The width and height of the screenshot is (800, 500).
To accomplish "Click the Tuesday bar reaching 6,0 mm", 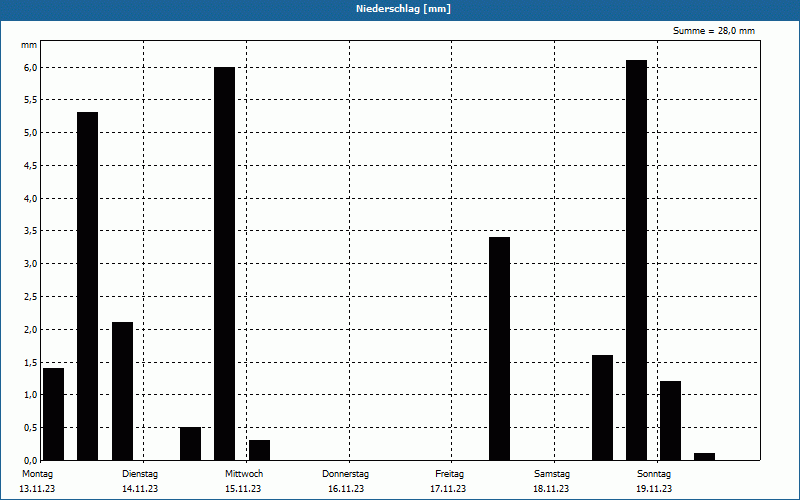I will tap(224, 264).
